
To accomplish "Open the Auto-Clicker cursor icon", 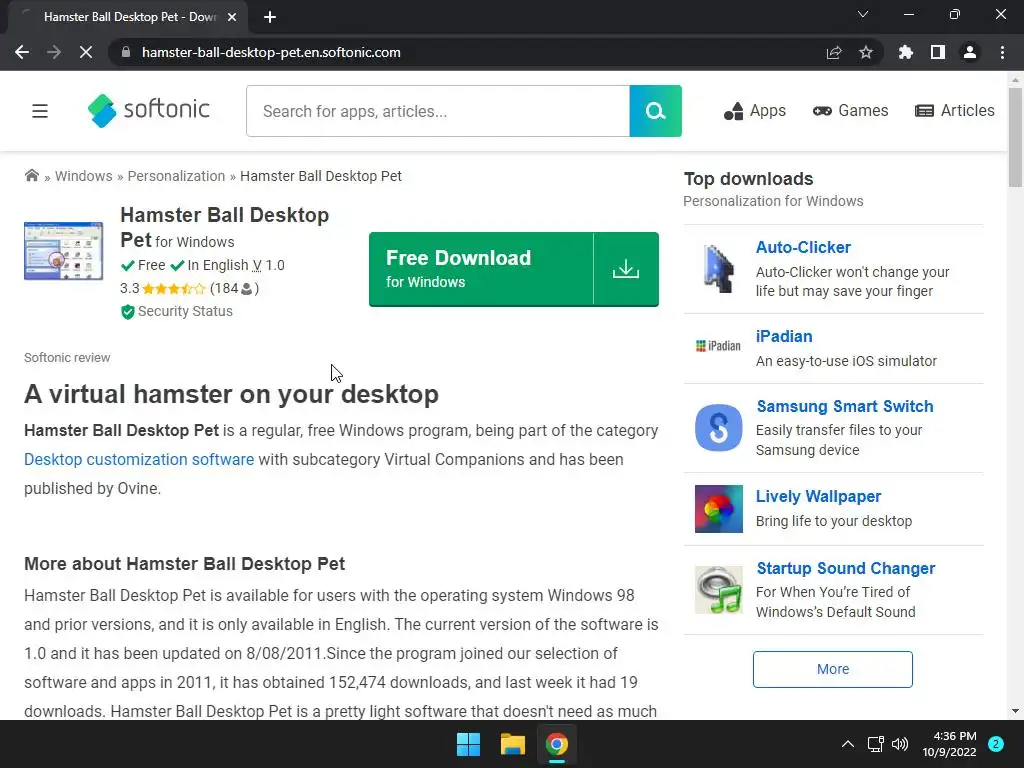I will [718, 268].
